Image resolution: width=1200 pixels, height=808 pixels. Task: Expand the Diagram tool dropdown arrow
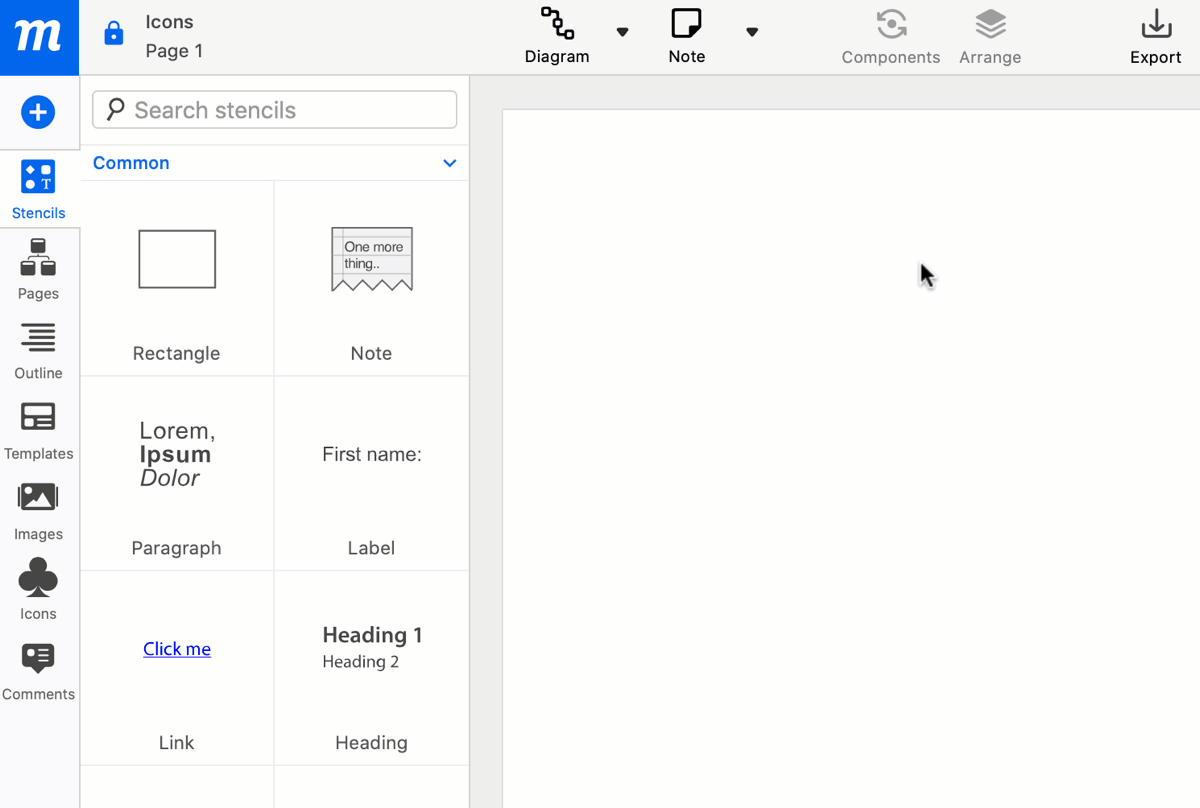tap(622, 32)
